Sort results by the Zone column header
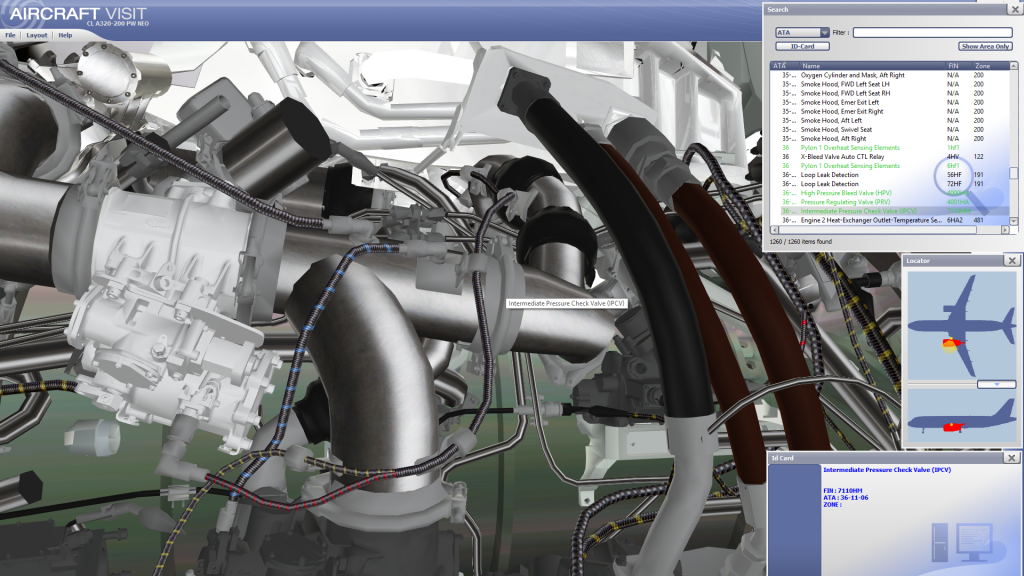Image resolution: width=1024 pixels, height=576 pixels. pos(991,66)
